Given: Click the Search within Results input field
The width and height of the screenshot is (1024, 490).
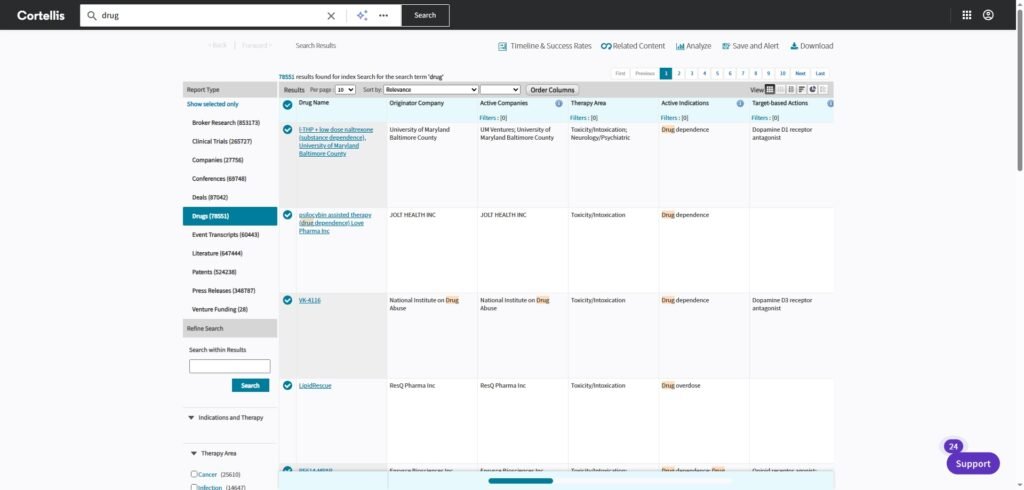Looking at the screenshot, I should 229,366.
